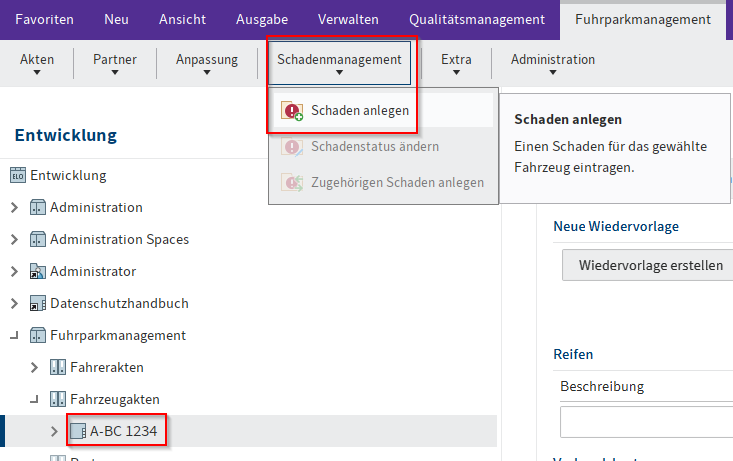This screenshot has width=733, height=461.
Task: Click the Fahrerakten binder icon
Action: (58, 367)
